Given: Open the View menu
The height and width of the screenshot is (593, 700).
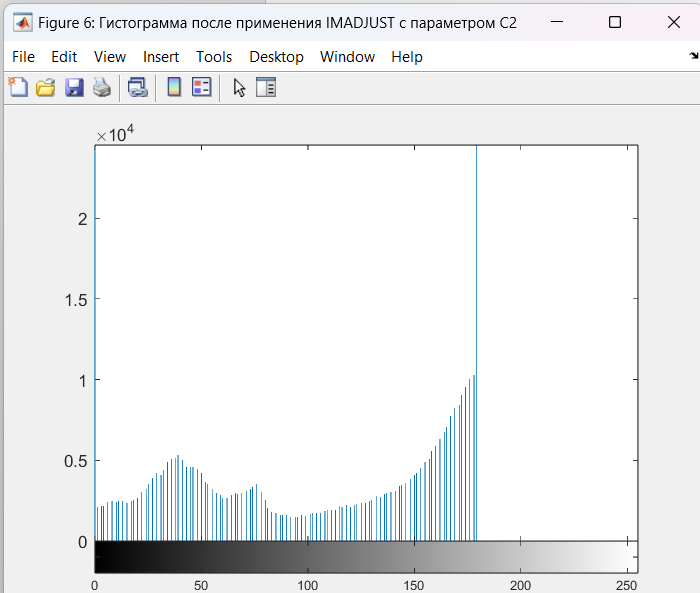Looking at the screenshot, I should tap(110, 57).
